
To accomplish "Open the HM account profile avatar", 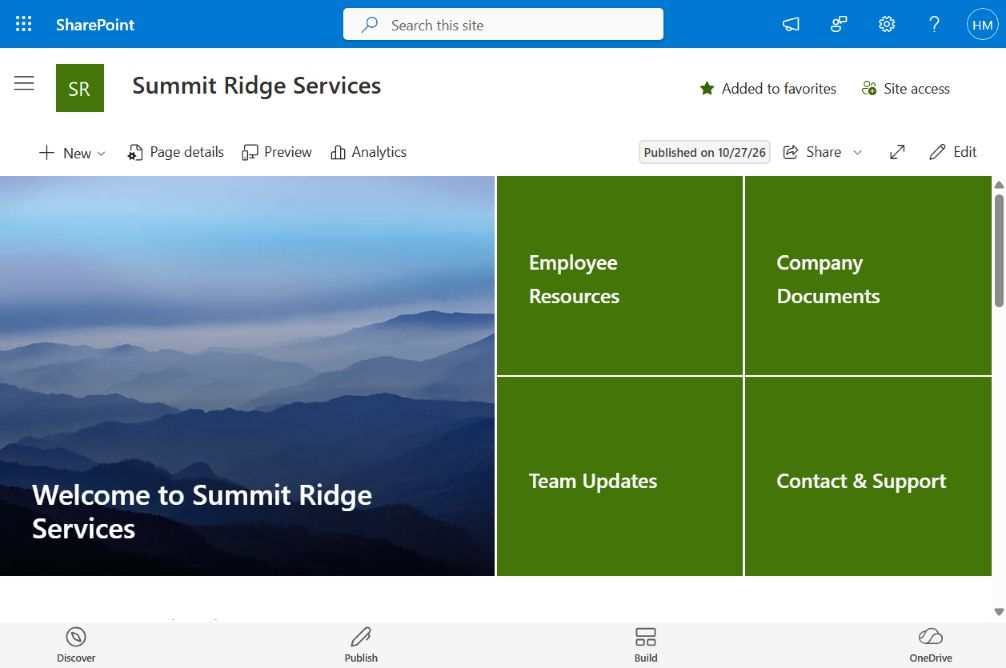I will point(982,24).
